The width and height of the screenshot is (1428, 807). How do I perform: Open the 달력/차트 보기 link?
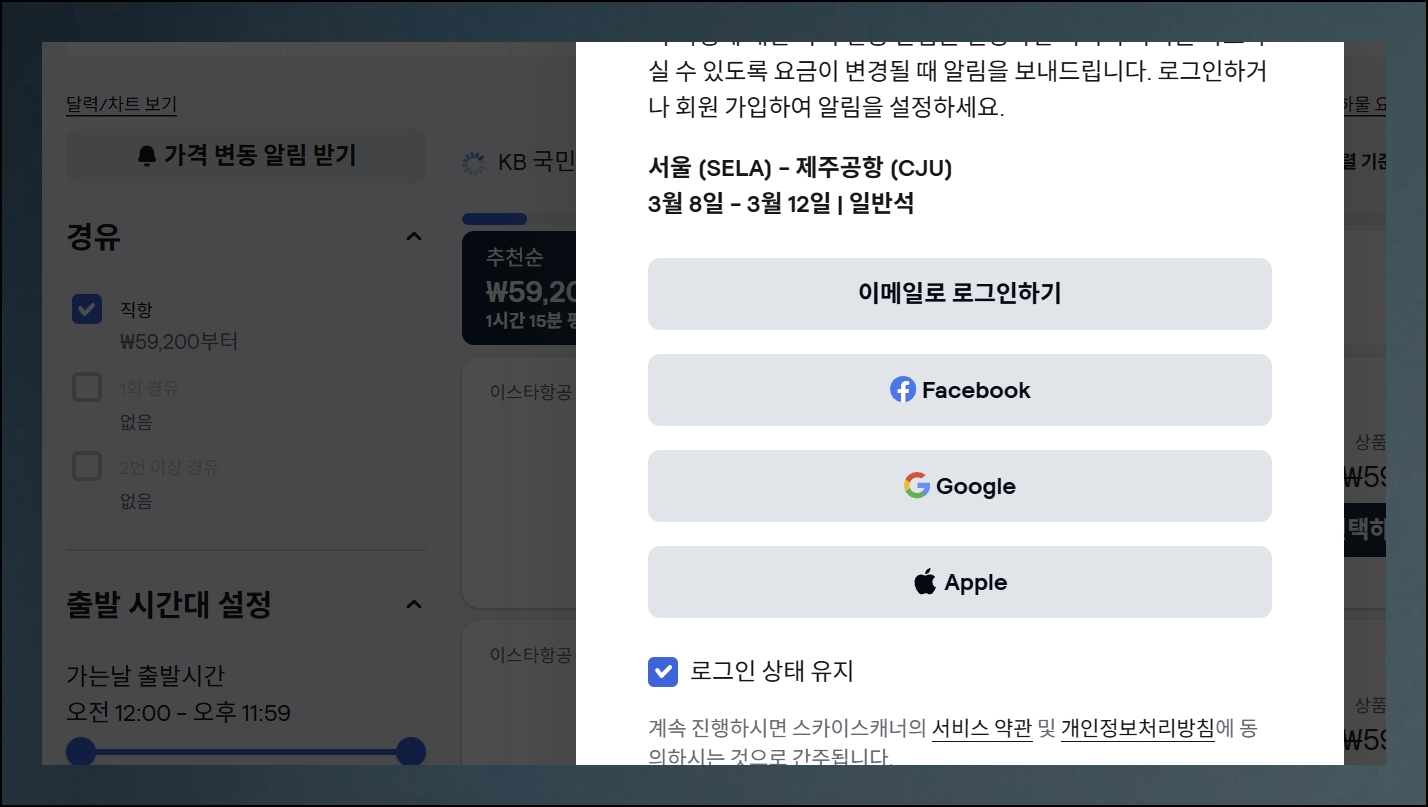tap(121, 104)
